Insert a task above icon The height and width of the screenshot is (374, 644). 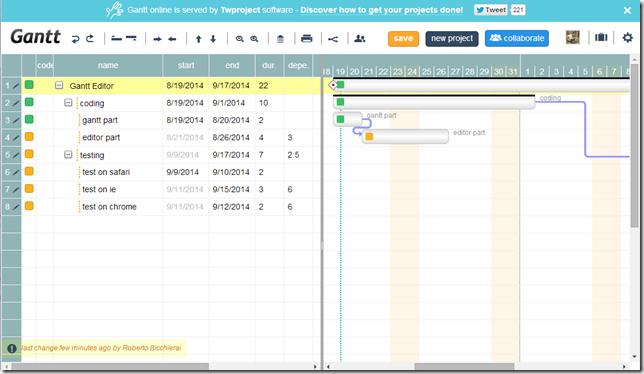coord(117,39)
